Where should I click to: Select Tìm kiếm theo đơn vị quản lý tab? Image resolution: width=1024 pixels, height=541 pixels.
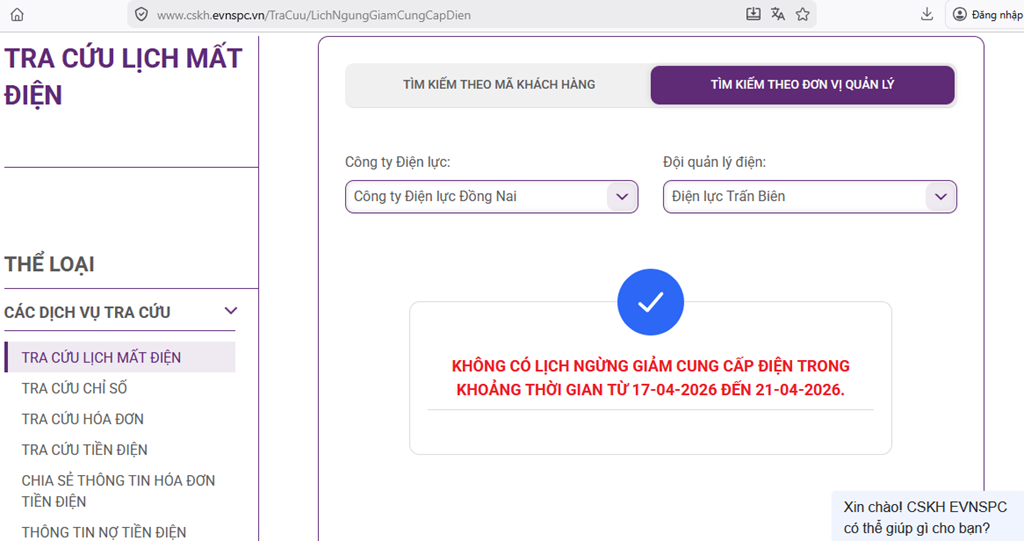coord(802,85)
